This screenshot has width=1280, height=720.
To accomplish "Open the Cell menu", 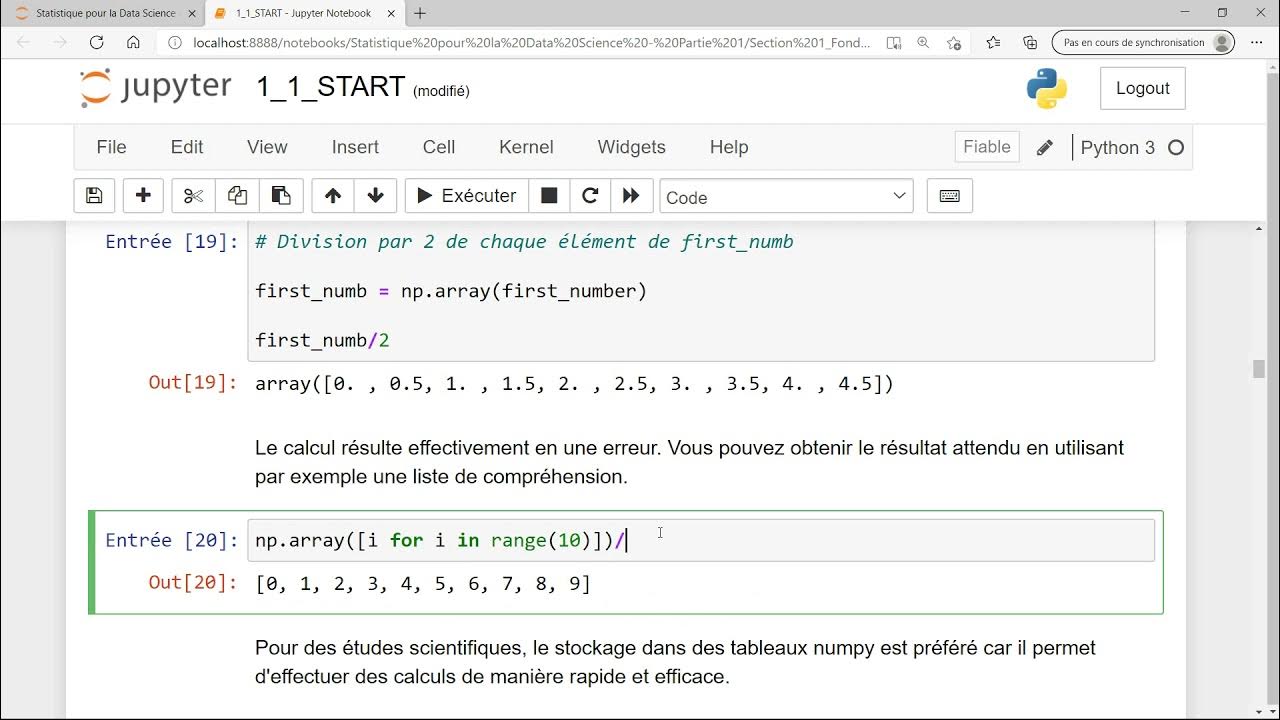I will click(439, 147).
